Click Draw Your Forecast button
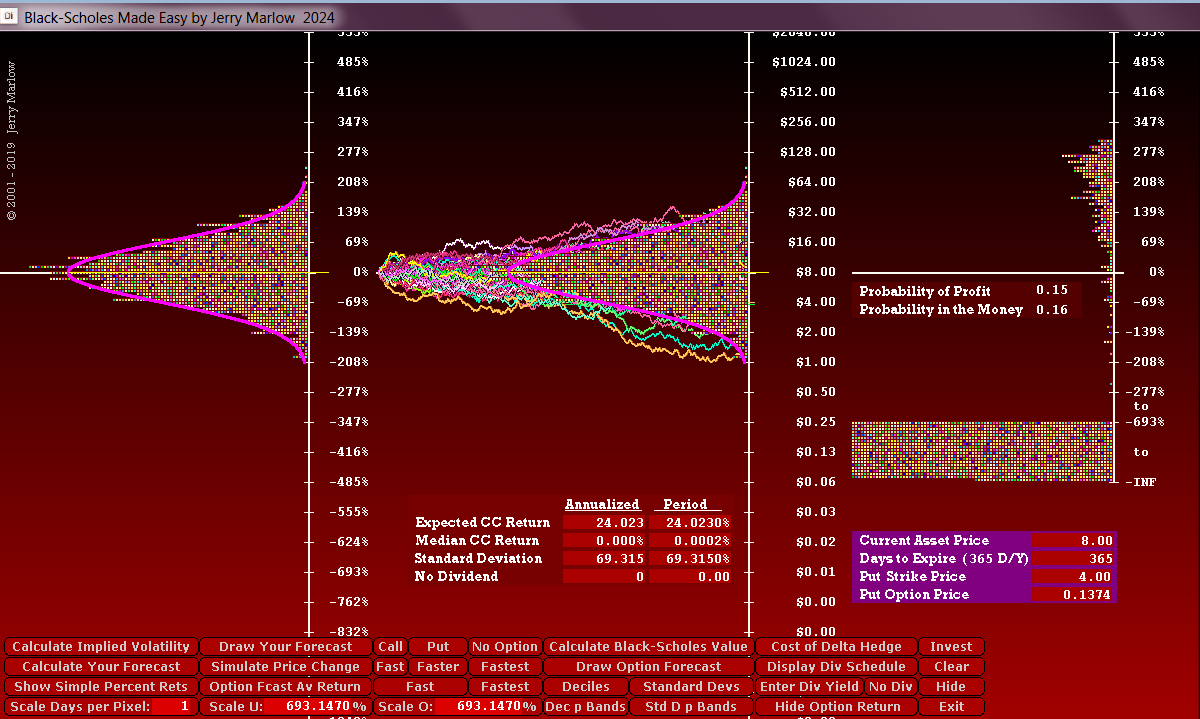The image size is (1200, 719). click(x=285, y=647)
